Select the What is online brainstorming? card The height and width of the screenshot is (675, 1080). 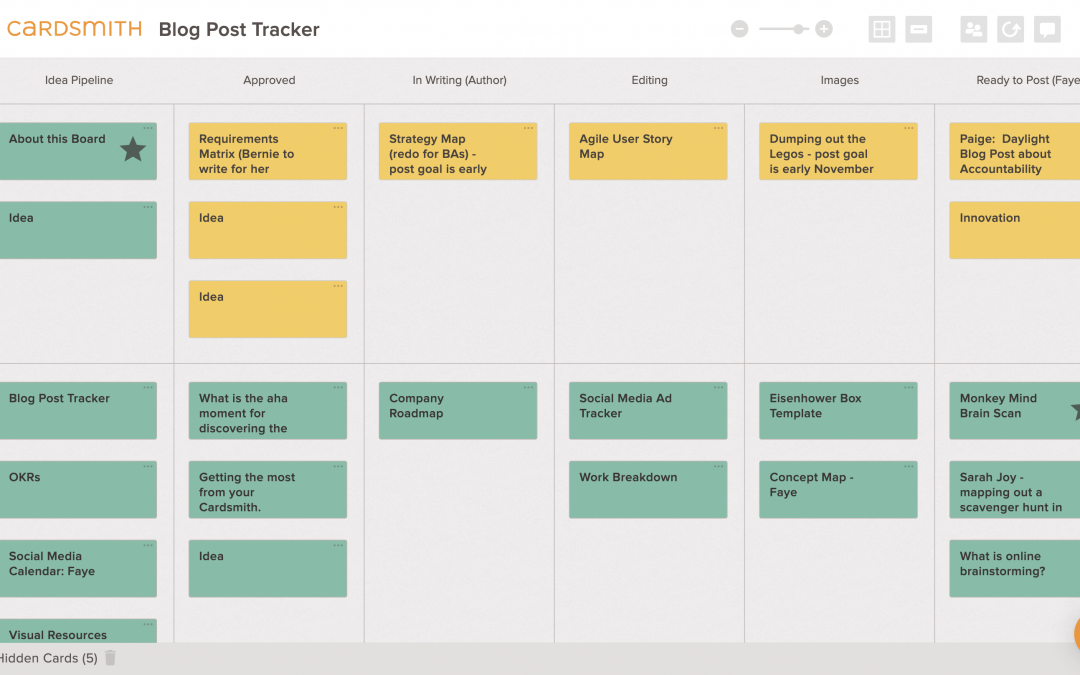pos(1015,568)
